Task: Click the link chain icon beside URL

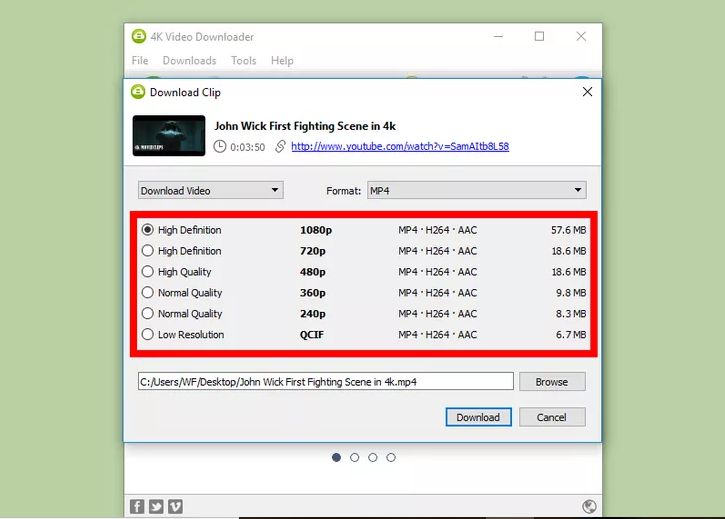Action: 280,147
